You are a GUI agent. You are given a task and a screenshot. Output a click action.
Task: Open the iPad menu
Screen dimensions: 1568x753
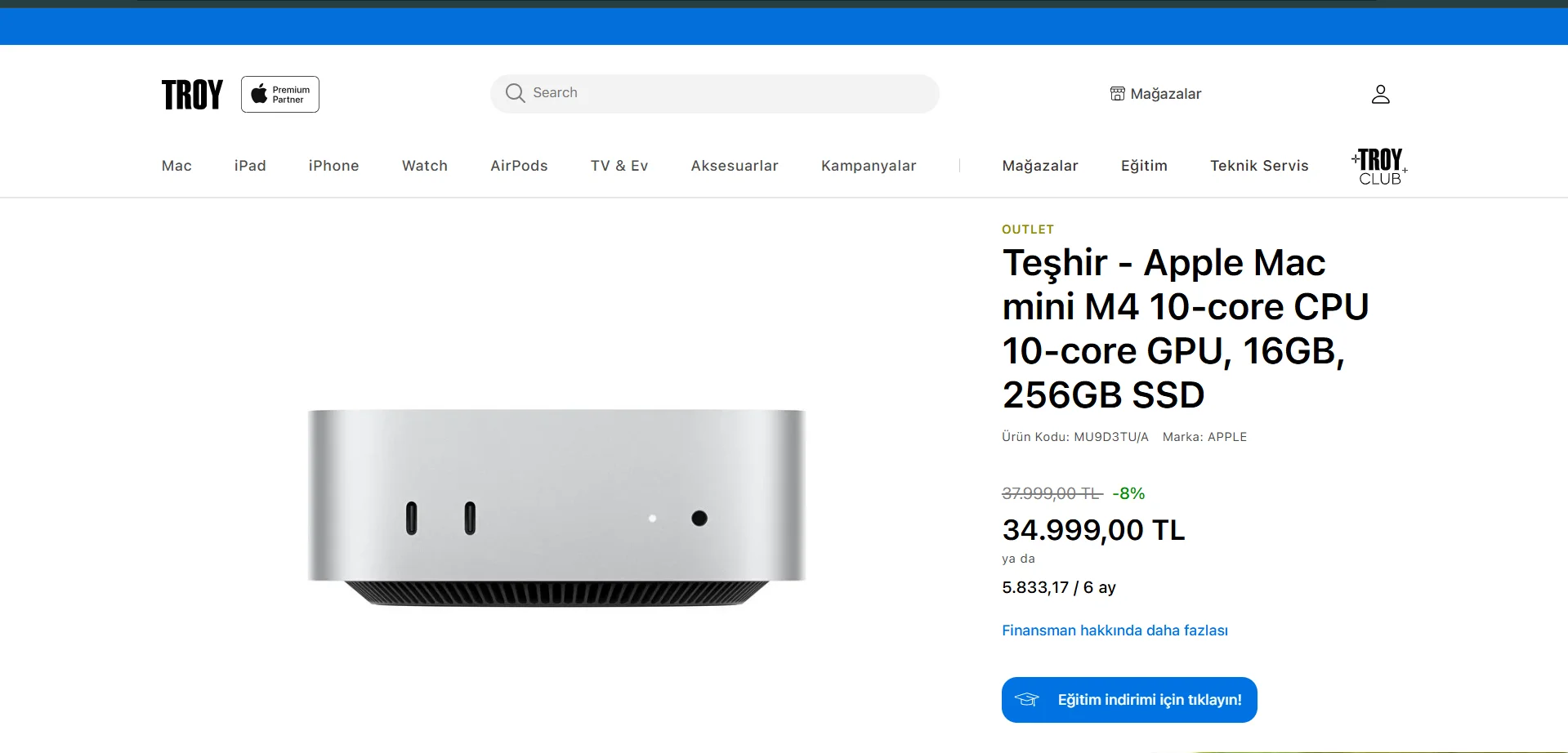[250, 166]
